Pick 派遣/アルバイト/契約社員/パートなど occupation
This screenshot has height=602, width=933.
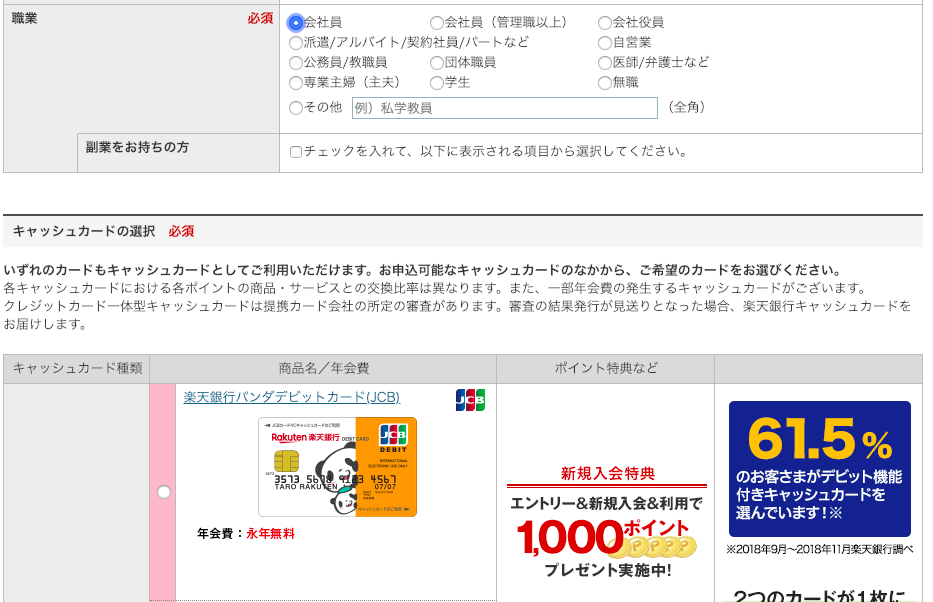pos(296,43)
